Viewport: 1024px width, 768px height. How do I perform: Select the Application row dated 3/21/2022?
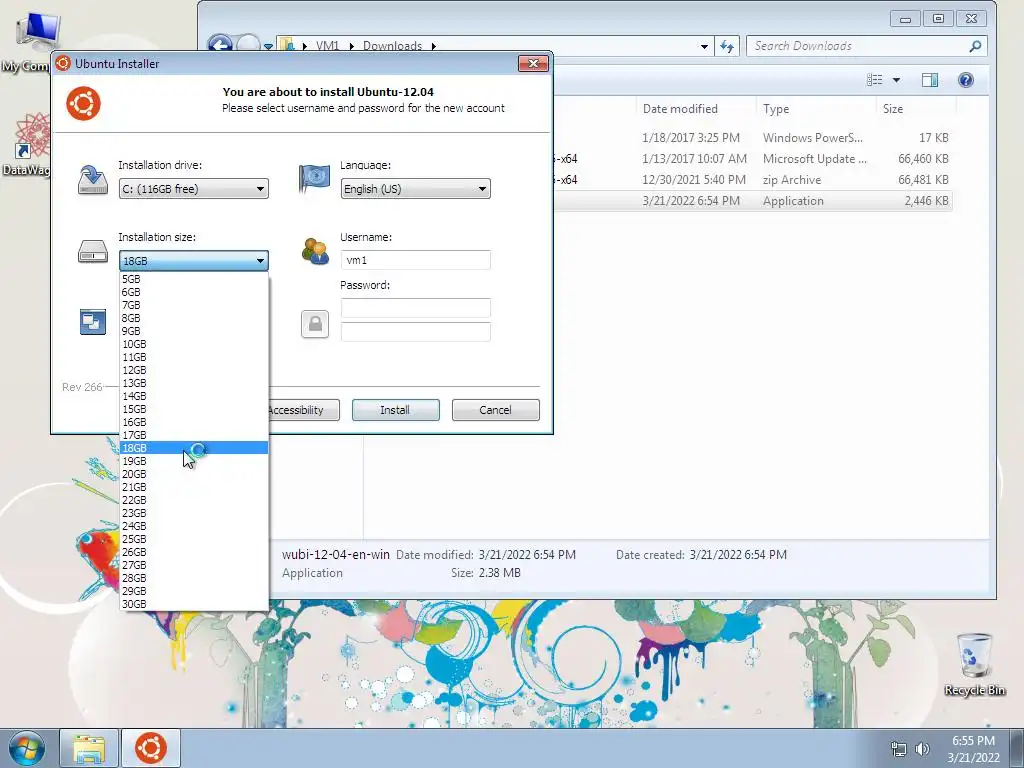(x=752, y=201)
